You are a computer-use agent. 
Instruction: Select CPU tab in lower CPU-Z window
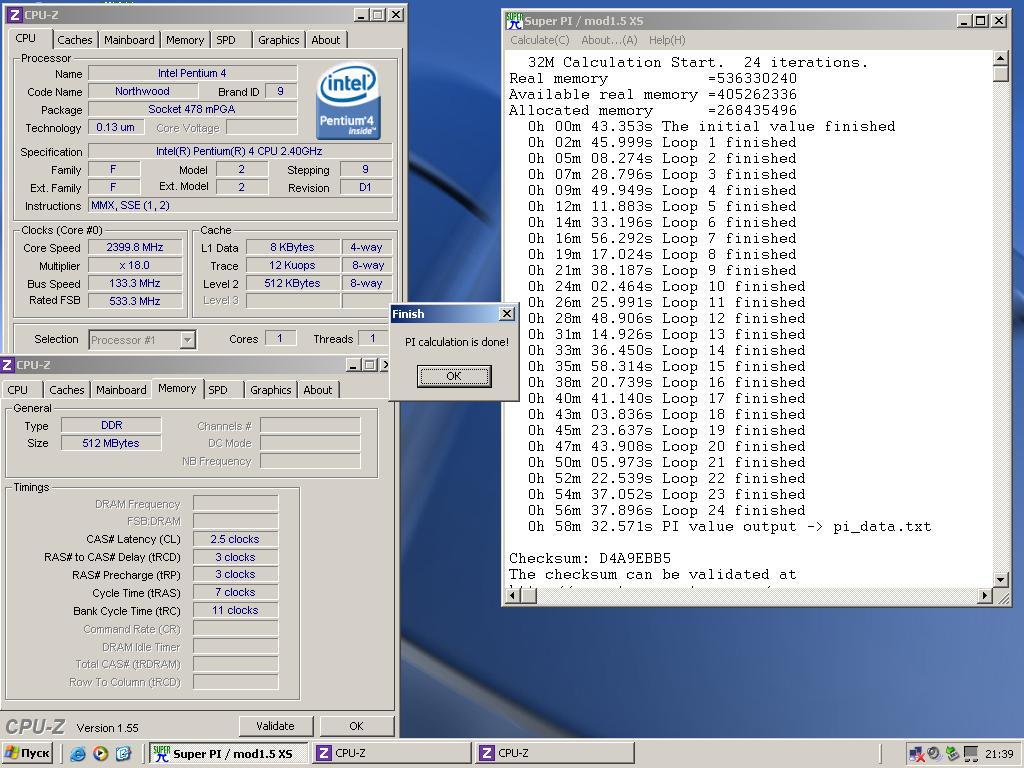pos(18,390)
